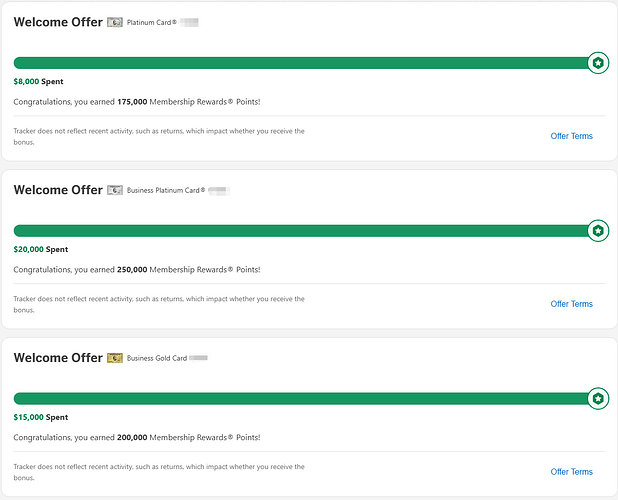Click the completion badge on the $8,000 tracker
Screen dimensions: 618x500
(598, 63)
